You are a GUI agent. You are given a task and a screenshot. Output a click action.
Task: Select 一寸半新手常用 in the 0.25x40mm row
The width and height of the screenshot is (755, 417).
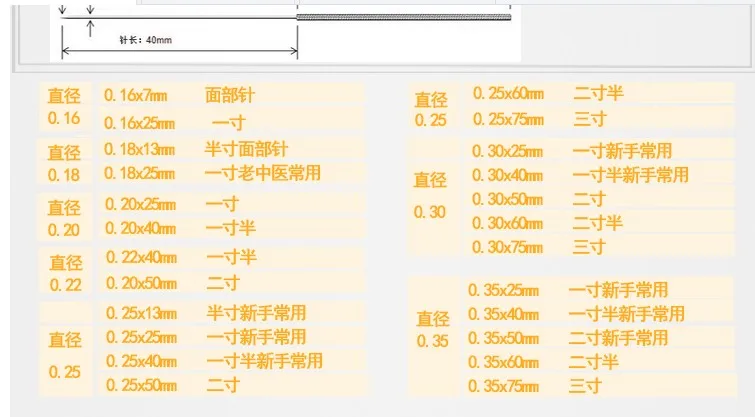coord(265,361)
